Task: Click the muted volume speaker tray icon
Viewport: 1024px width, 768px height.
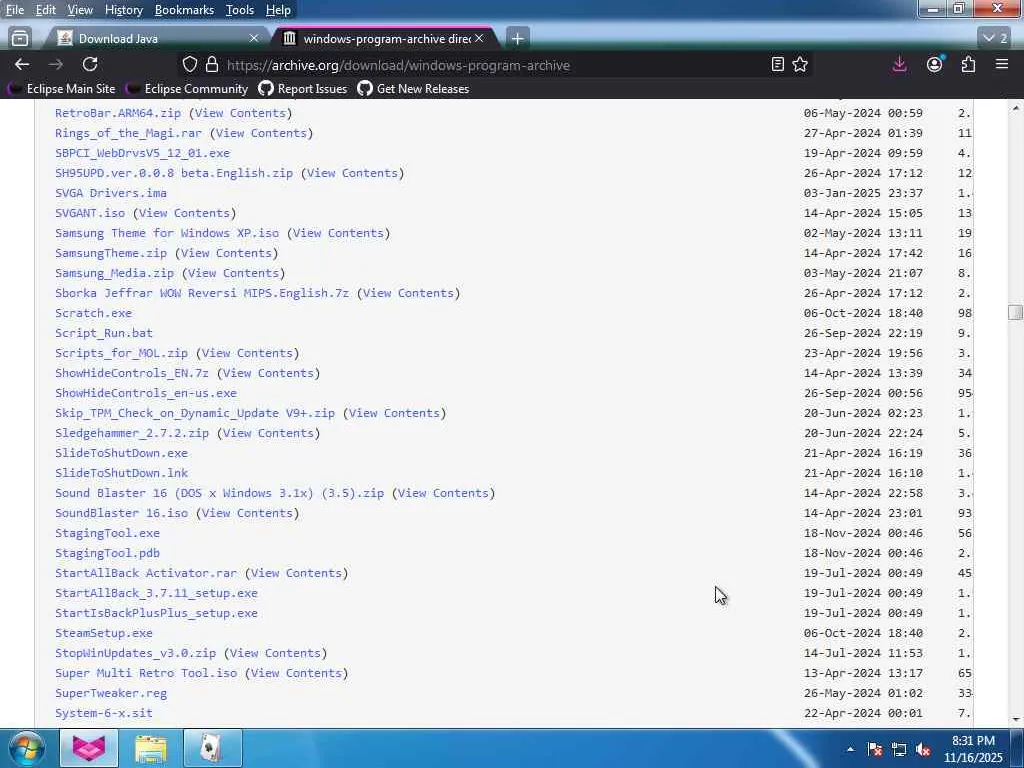Action: click(923, 749)
